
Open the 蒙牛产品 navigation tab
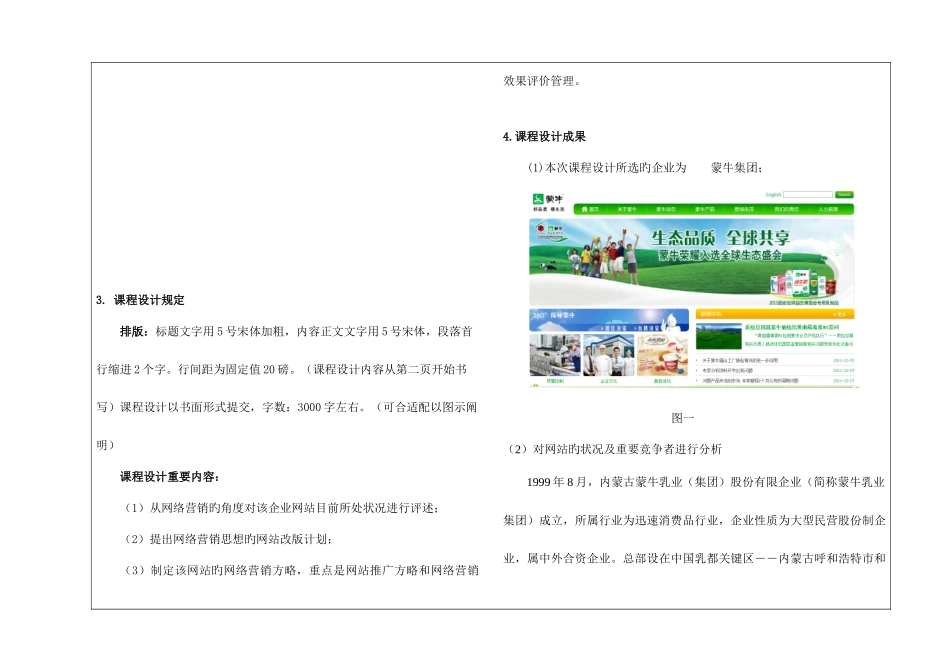tap(705, 209)
